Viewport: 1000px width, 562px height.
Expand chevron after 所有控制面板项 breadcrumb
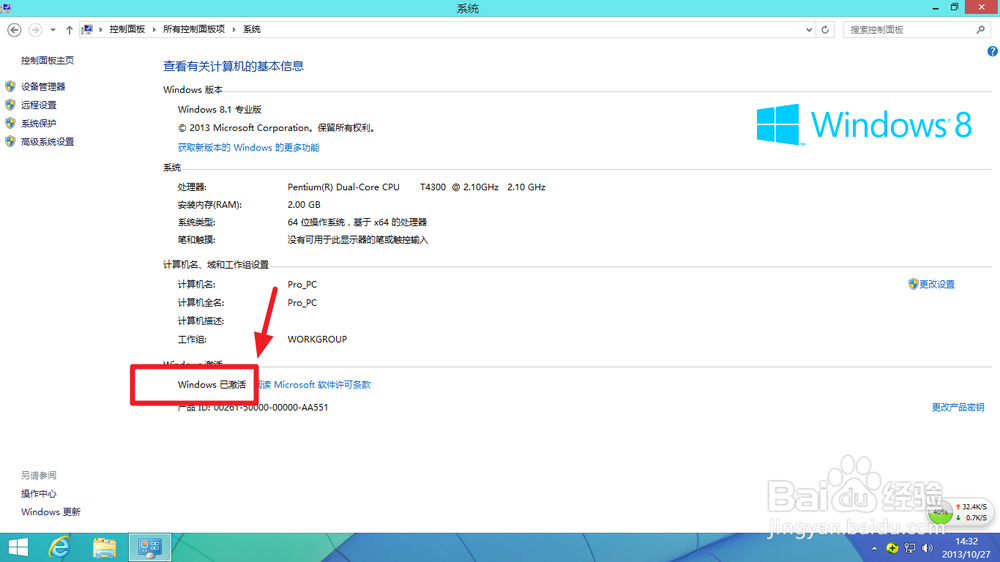[234, 29]
